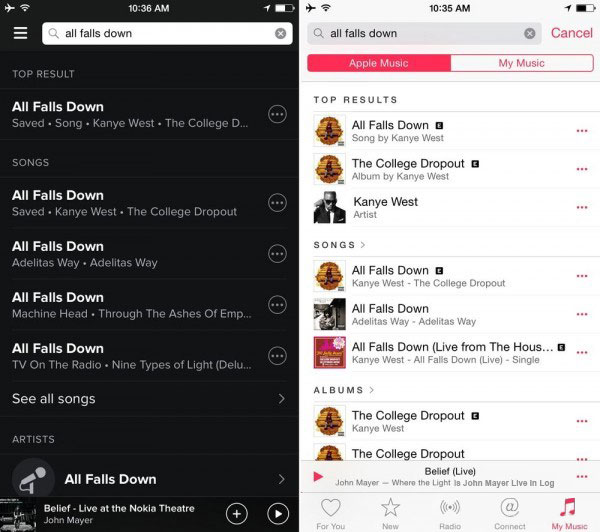The image size is (600, 532).
Task: Open the Connect tab
Action: coord(510,514)
